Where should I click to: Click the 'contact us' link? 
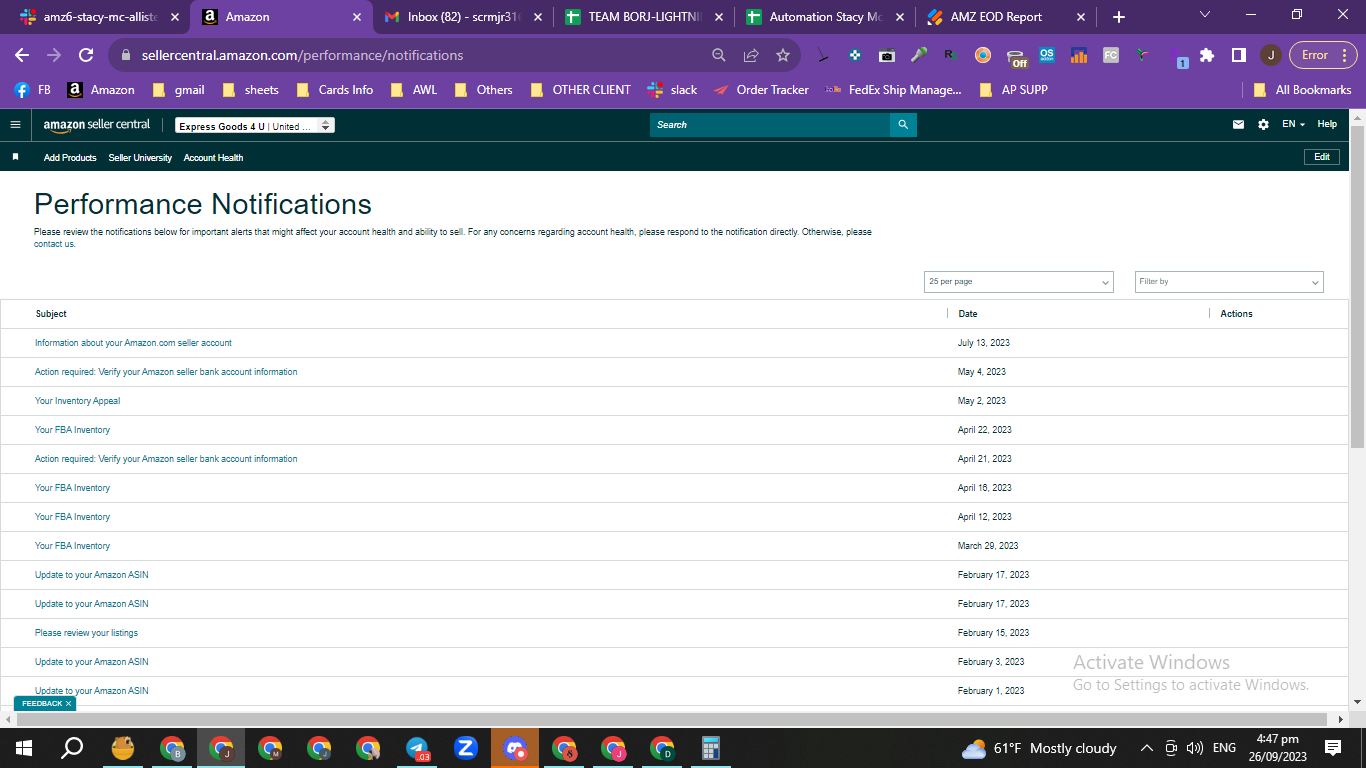click(54, 244)
